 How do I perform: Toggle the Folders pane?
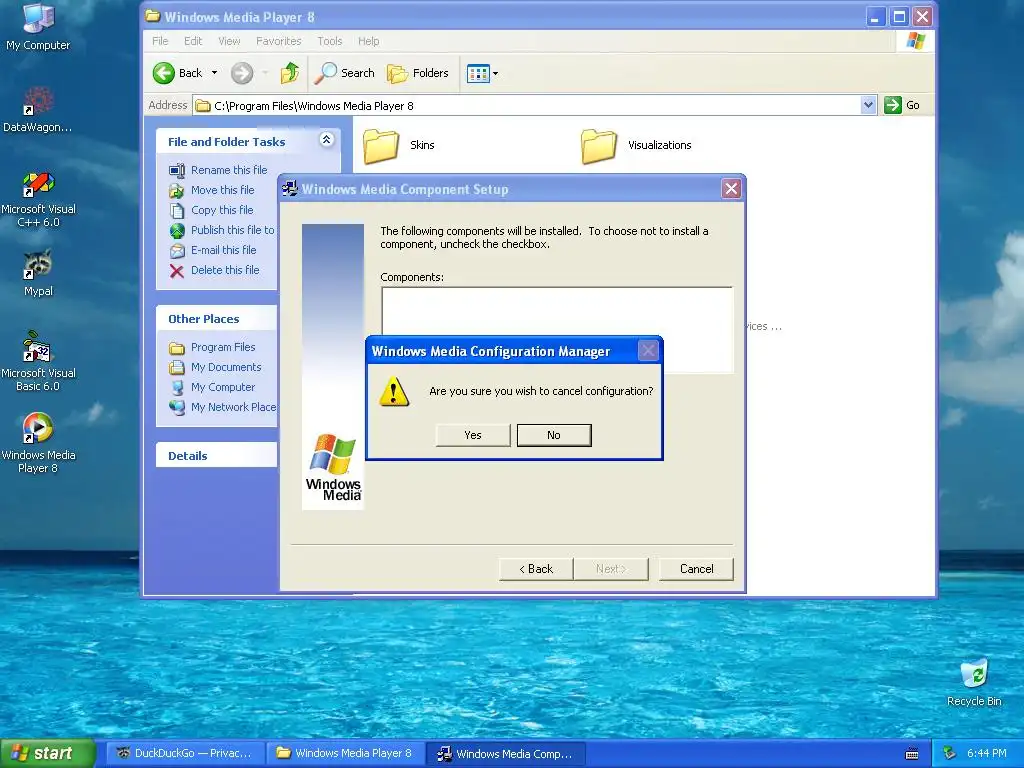[x=418, y=73]
